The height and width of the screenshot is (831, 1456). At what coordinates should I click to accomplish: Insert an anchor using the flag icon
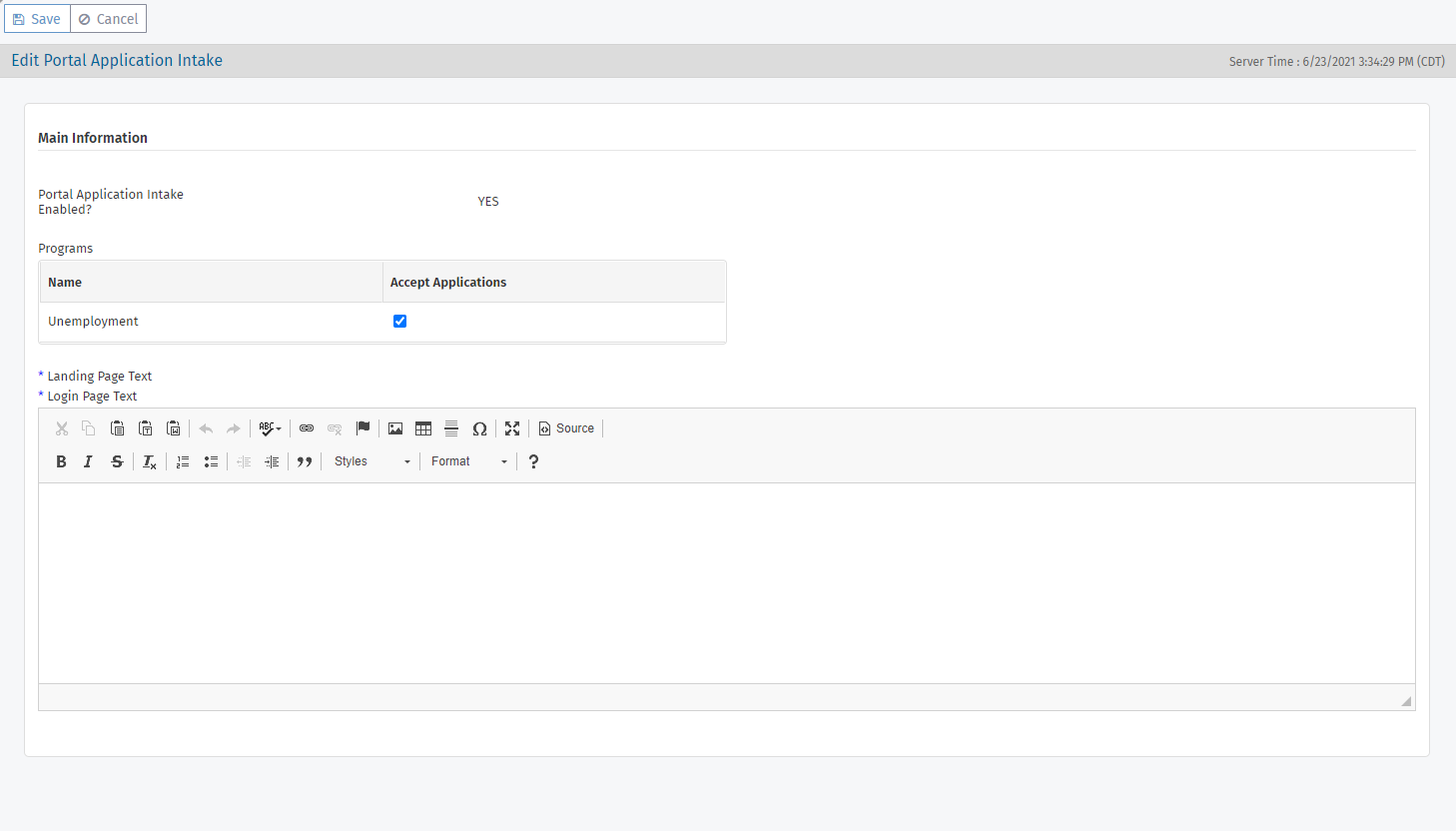(x=363, y=428)
